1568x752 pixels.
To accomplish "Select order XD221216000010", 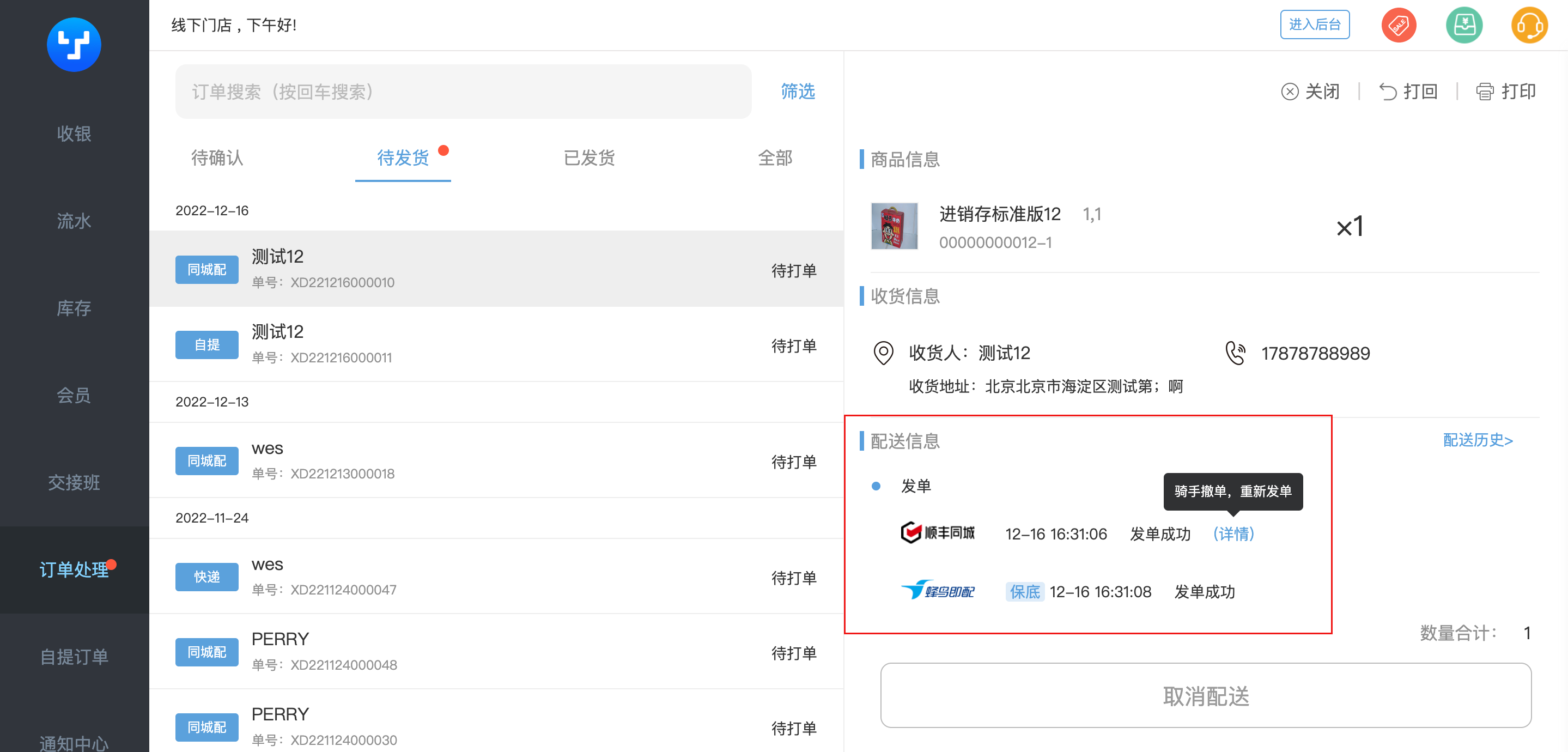I will [x=497, y=269].
